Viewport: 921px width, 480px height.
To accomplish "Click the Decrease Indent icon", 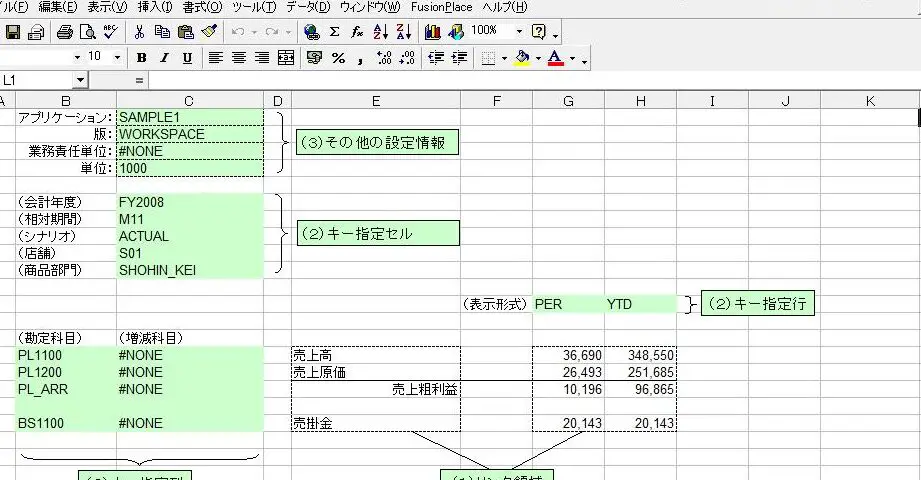I will pyautogui.click(x=436, y=58).
